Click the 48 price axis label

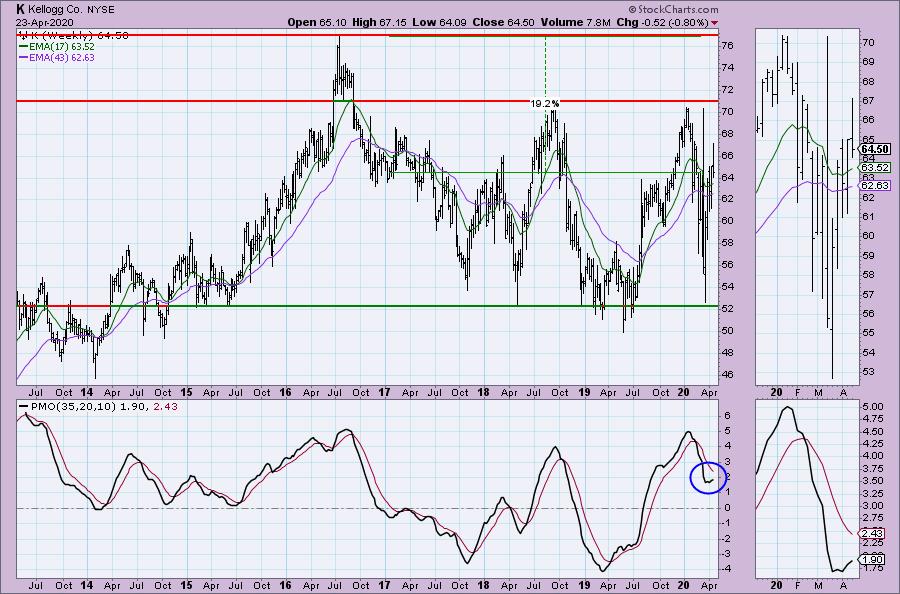(728, 352)
